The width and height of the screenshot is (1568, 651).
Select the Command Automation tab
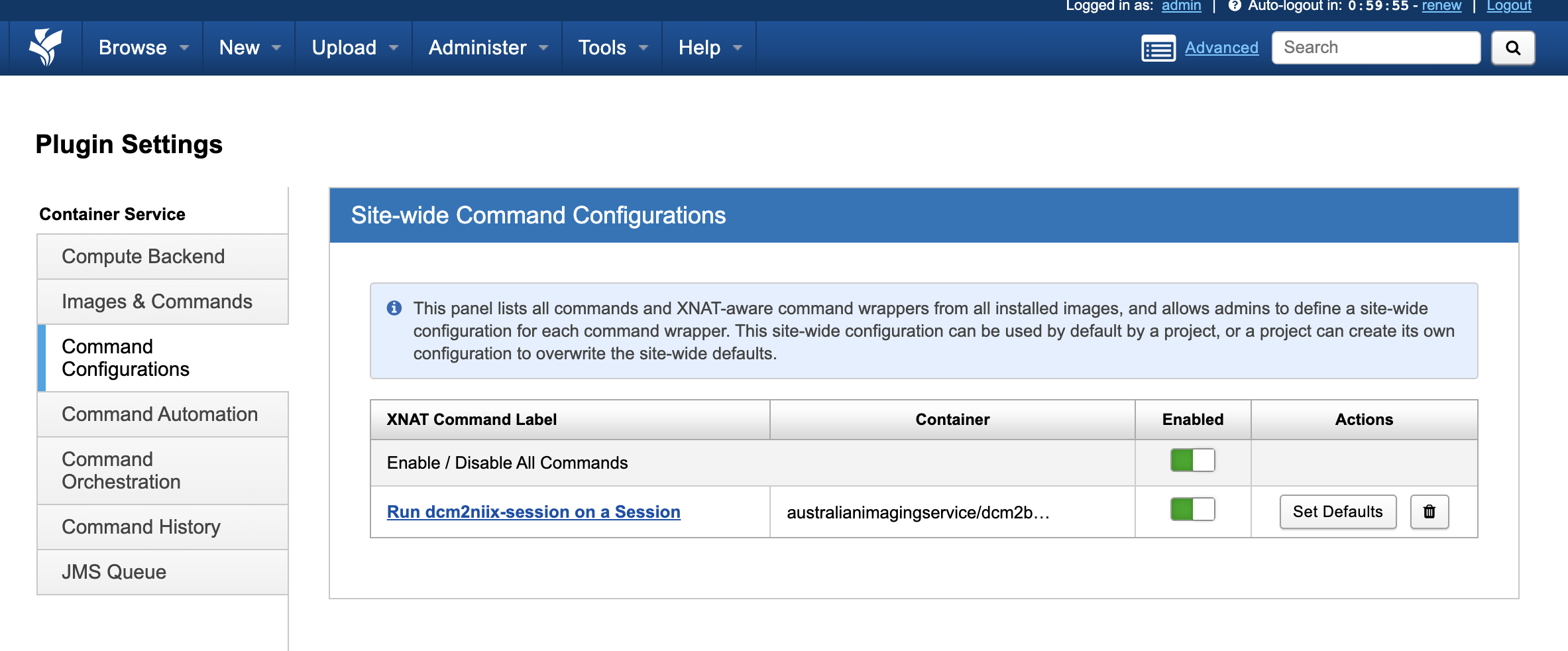[163, 414]
